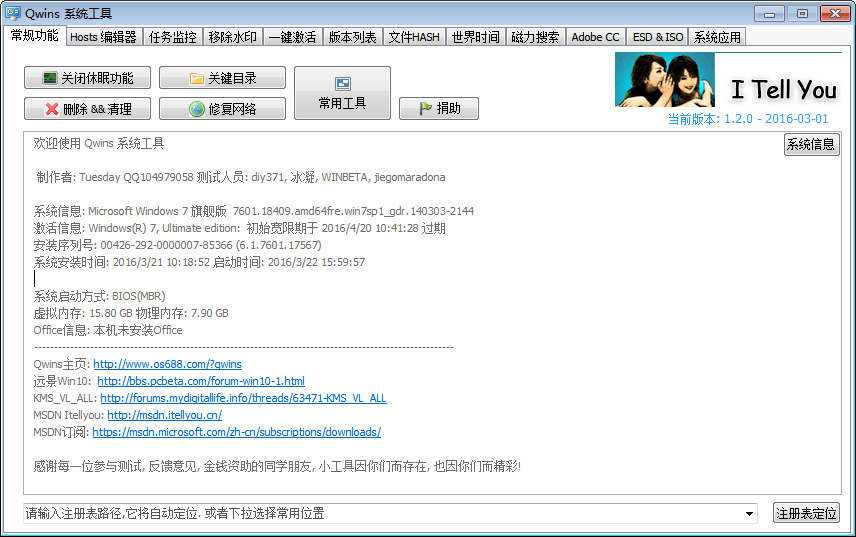Click the 注册表定位 button
The width and height of the screenshot is (856, 537).
(x=806, y=513)
